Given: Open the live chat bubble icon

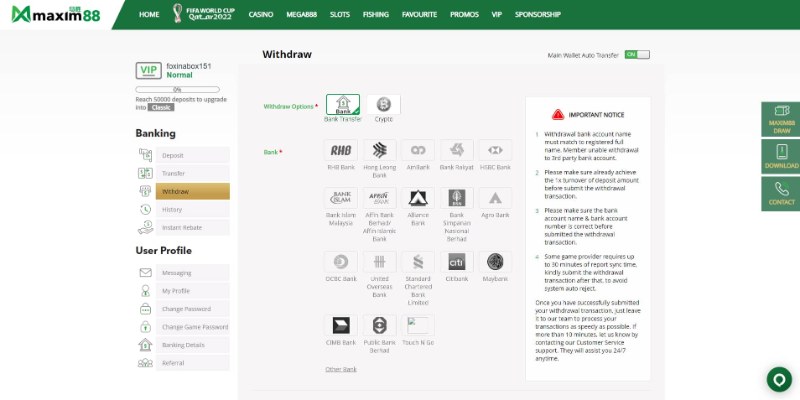Looking at the screenshot, I should click(x=778, y=379).
